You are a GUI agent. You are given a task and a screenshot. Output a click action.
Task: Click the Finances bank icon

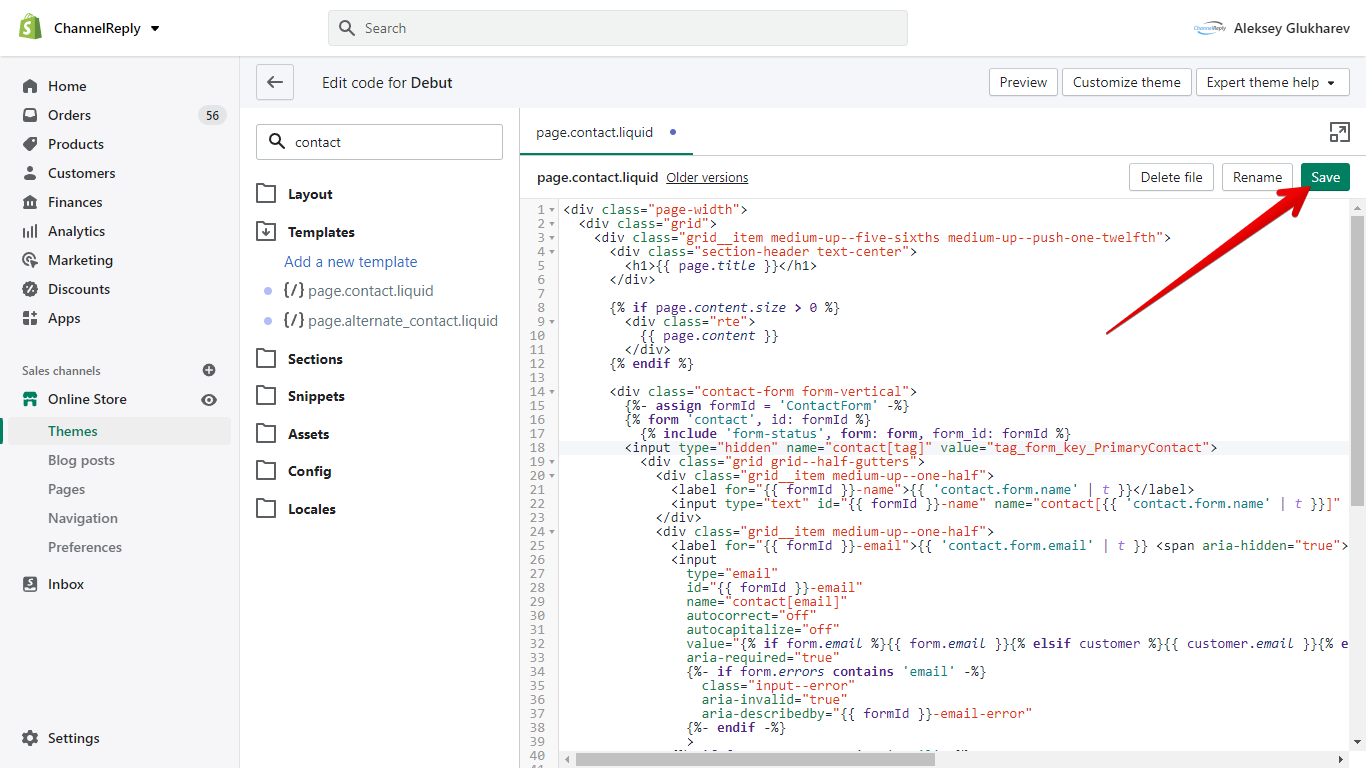click(30, 202)
